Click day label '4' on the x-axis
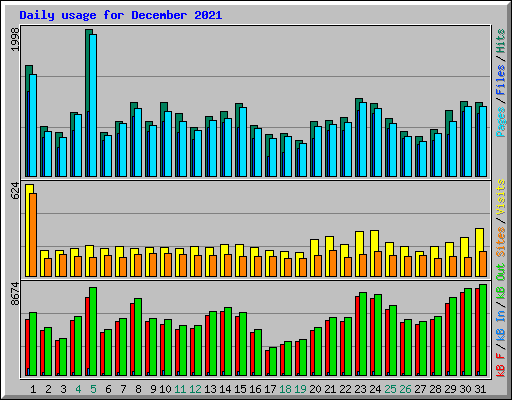Screen dimensions: 512x400 coord(78,389)
